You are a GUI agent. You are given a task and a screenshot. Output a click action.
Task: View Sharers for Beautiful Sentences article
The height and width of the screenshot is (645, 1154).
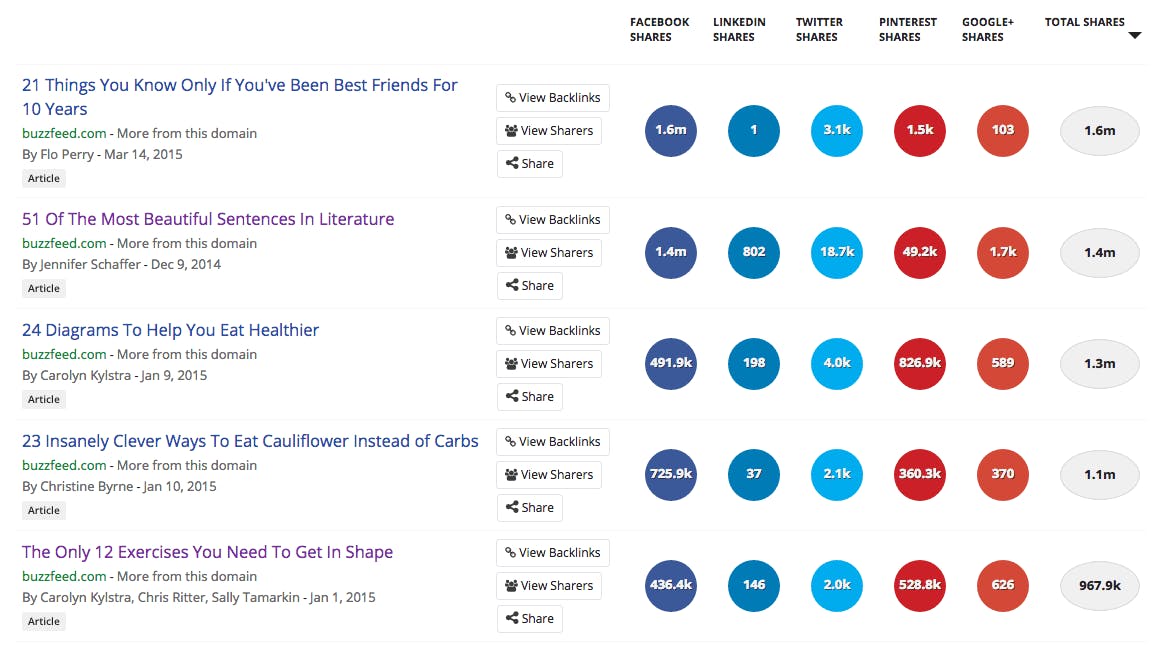[x=549, y=253]
